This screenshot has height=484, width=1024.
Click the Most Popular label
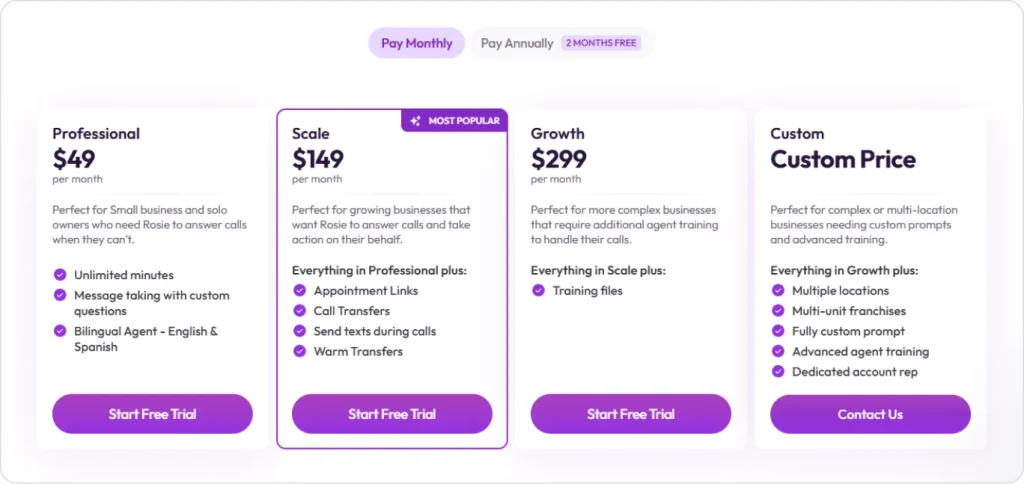coord(462,121)
